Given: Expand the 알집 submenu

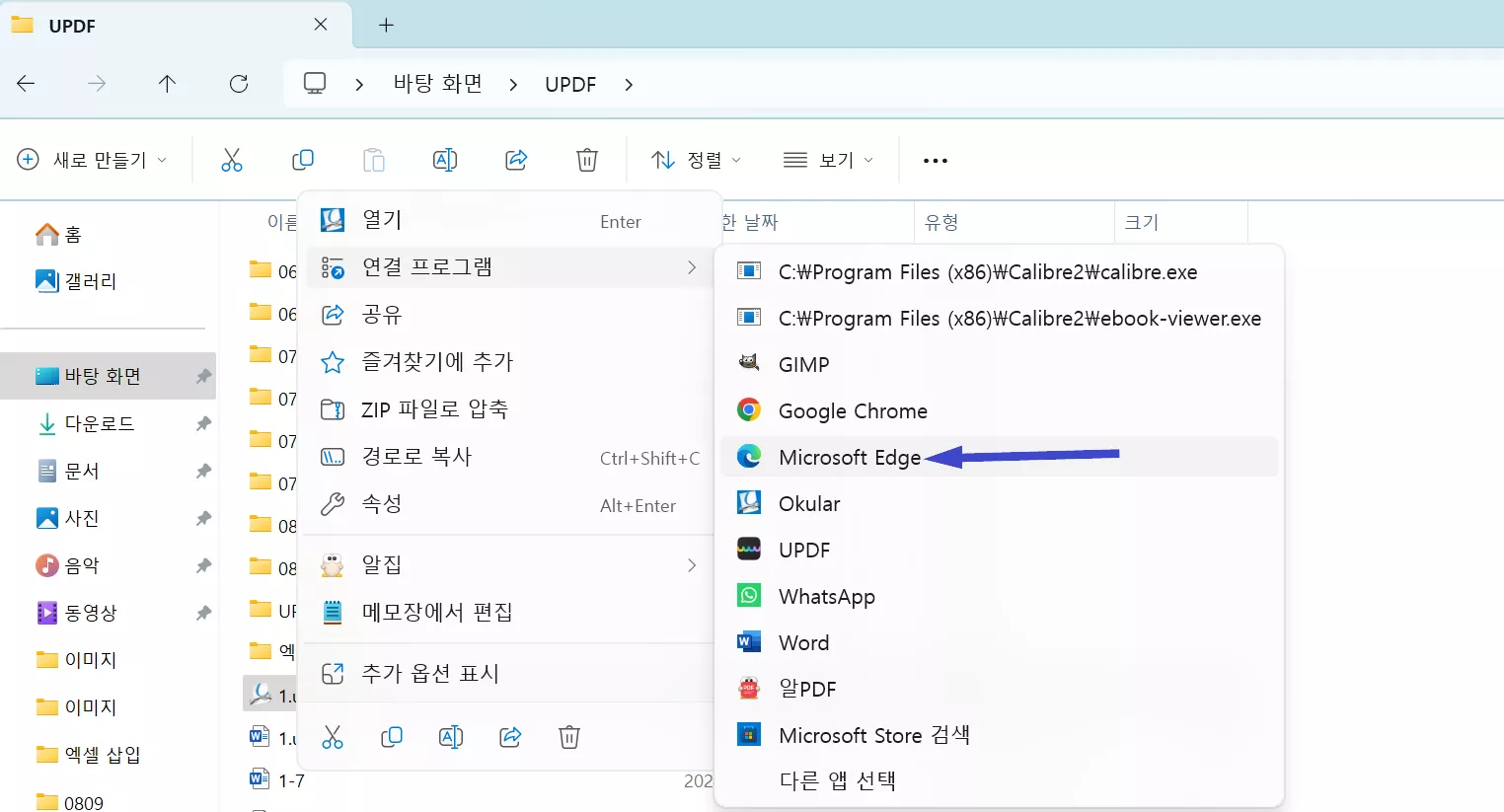Looking at the screenshot, I should coord(510,565).
